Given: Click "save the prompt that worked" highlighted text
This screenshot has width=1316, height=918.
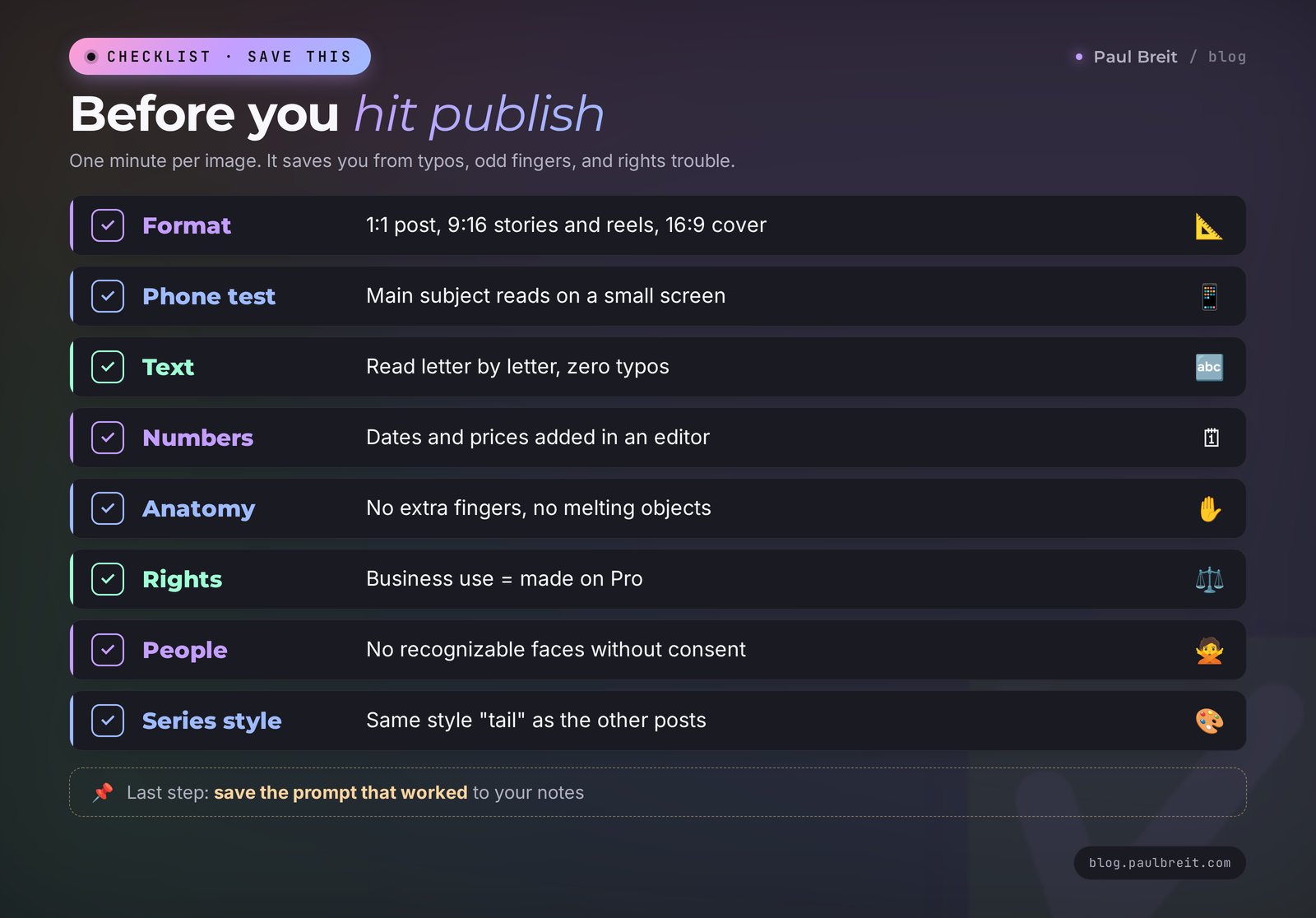Looking at the screenshot, I should 341,792.
